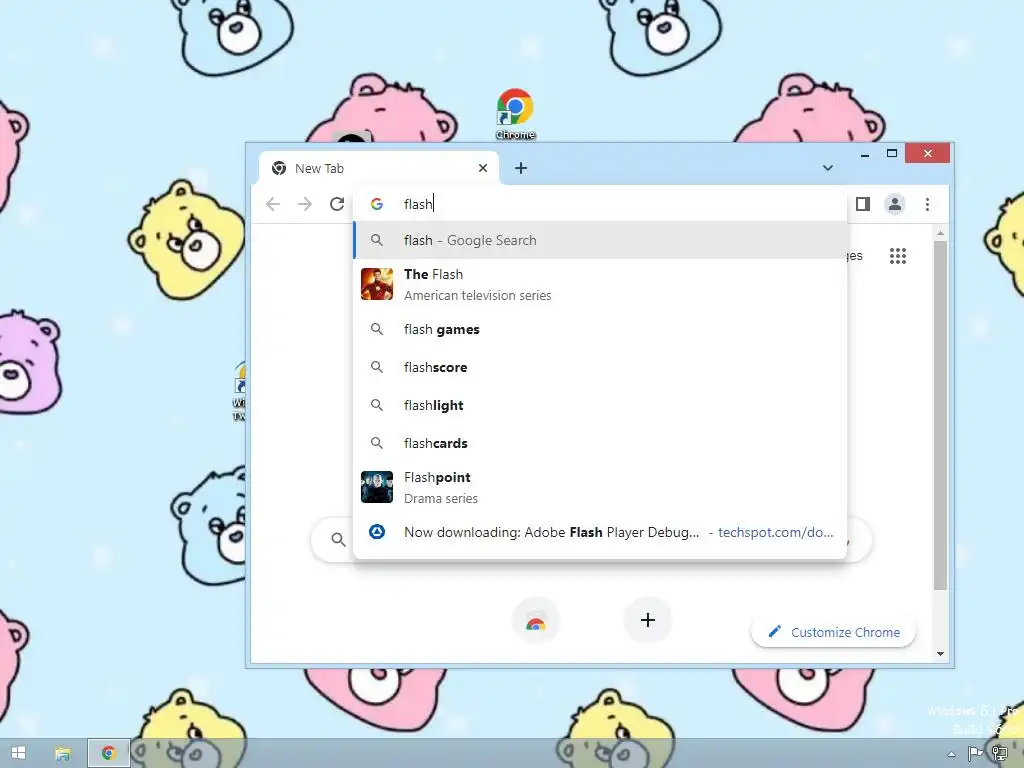Click search magnifier next to 'flashcards'
Screen dimensions: 1024x768
pyautogui.click(x=377, y=443)
